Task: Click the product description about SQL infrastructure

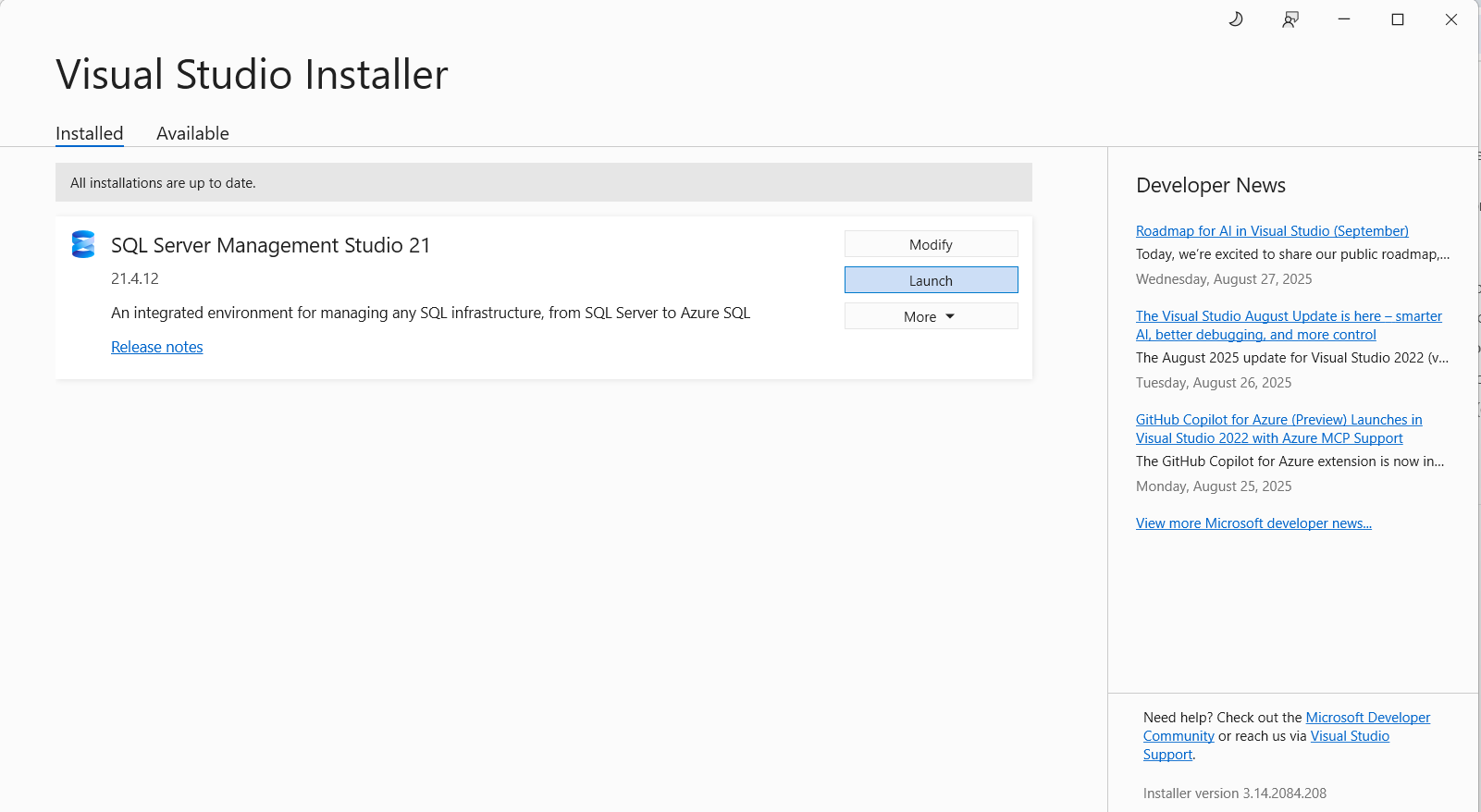Action: [430, 313]
